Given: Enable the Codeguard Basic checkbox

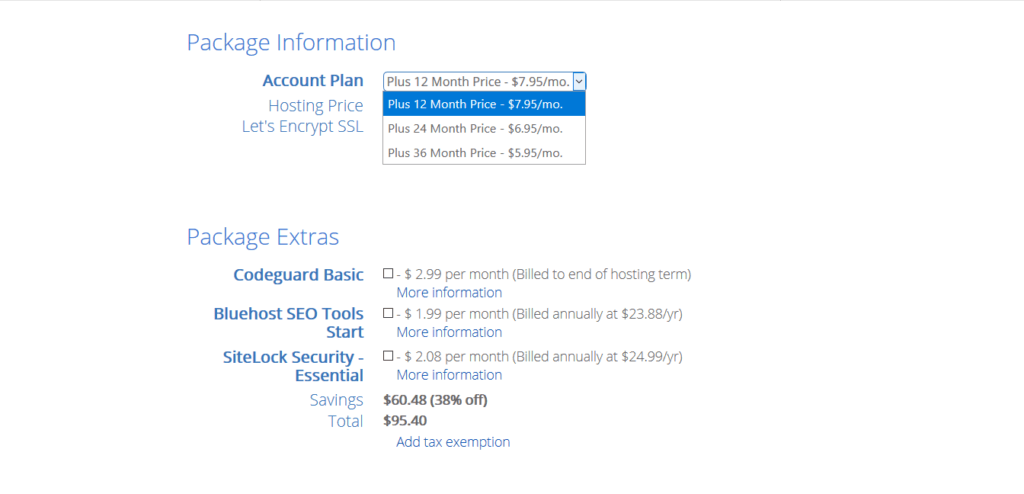Looking at the screenshot, I should 388,273.
